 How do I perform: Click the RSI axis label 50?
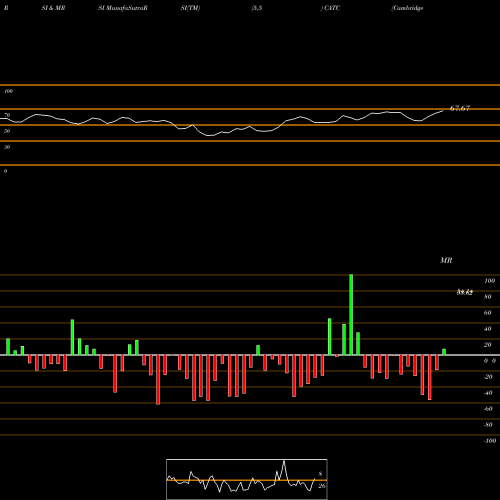[7, 131]
